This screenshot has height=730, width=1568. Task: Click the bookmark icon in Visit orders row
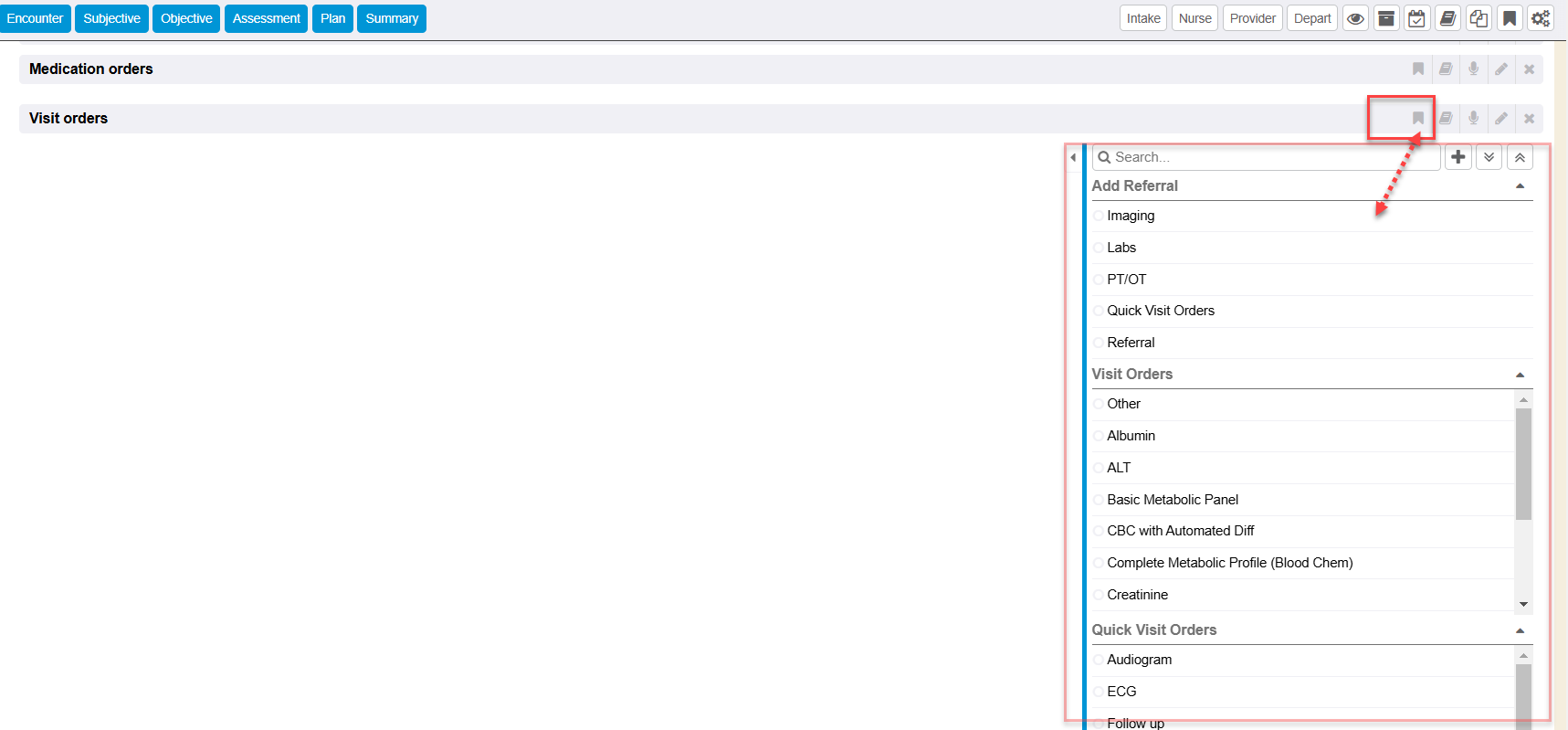click(1417, 118)
